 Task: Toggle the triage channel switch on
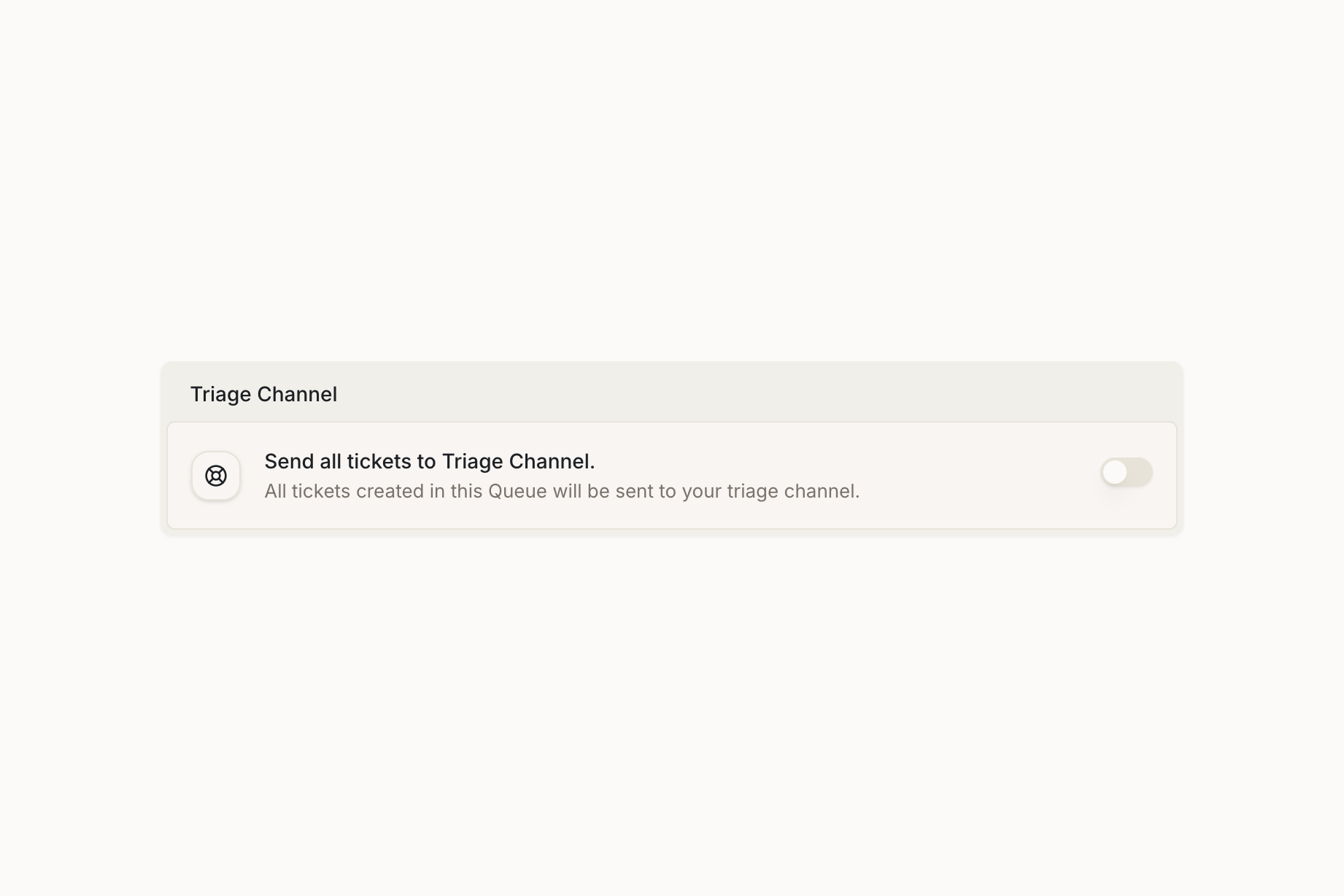click(1126, 472)
